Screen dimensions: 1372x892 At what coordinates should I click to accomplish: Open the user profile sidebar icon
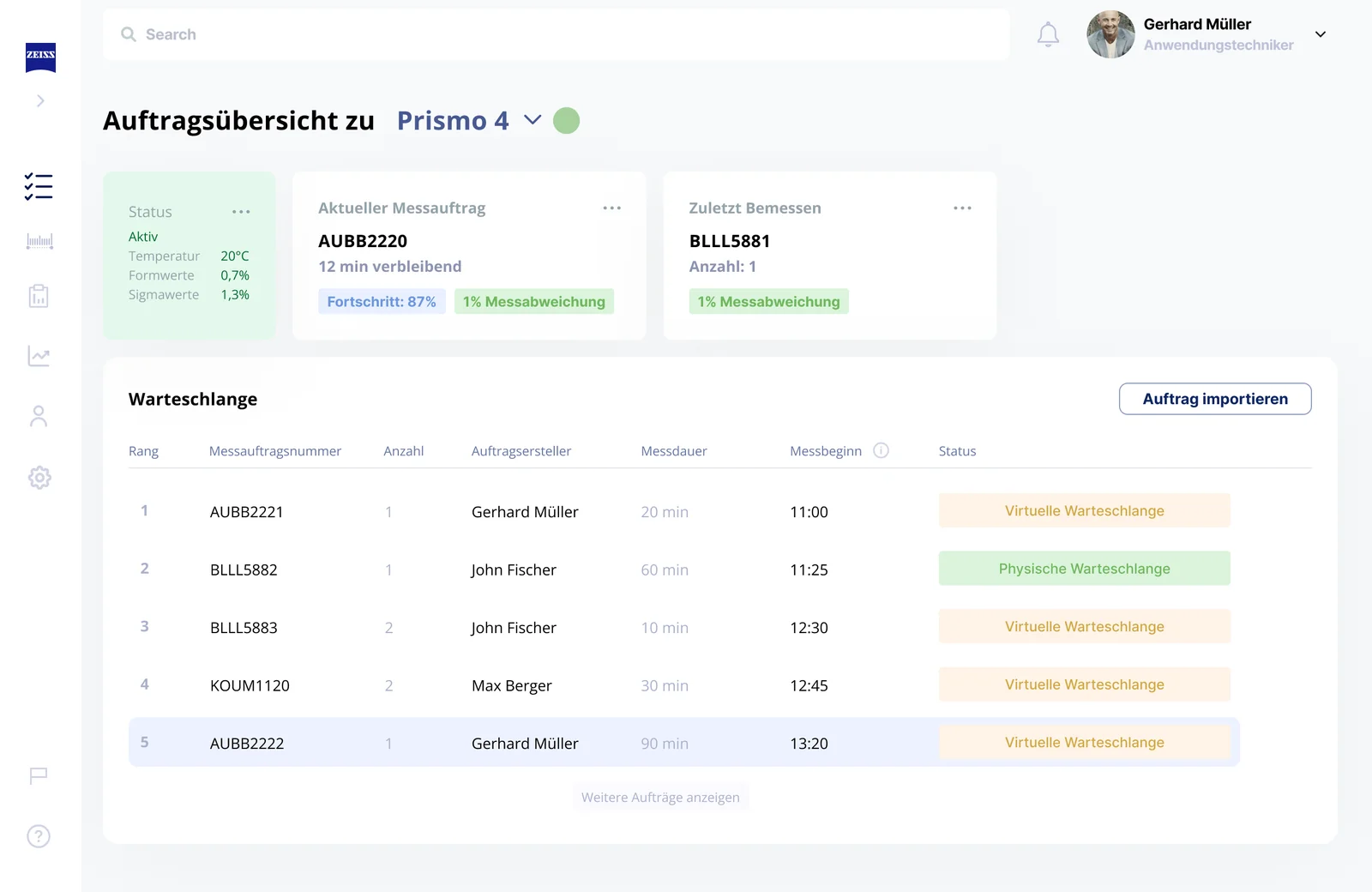[39, 416]
